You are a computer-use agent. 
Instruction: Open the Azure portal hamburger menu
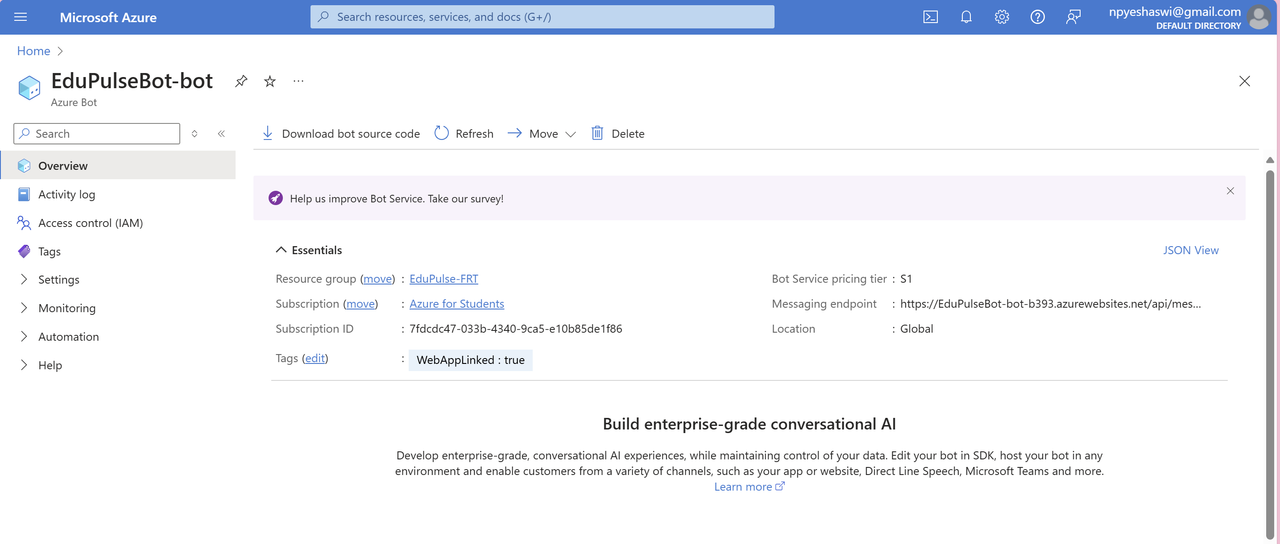point(20,17)
